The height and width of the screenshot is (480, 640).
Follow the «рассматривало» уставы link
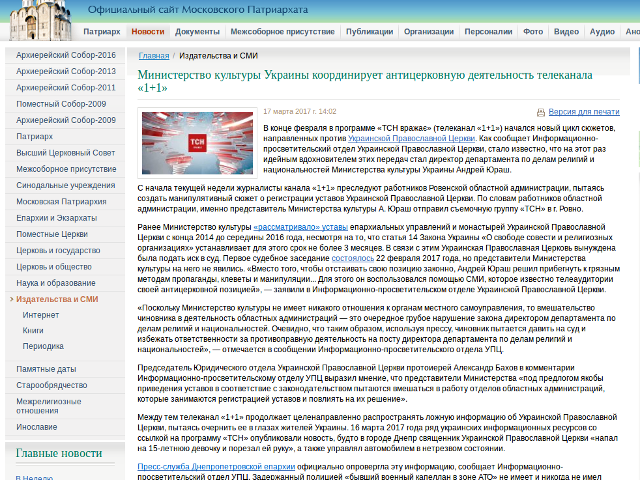pos(300,227)
